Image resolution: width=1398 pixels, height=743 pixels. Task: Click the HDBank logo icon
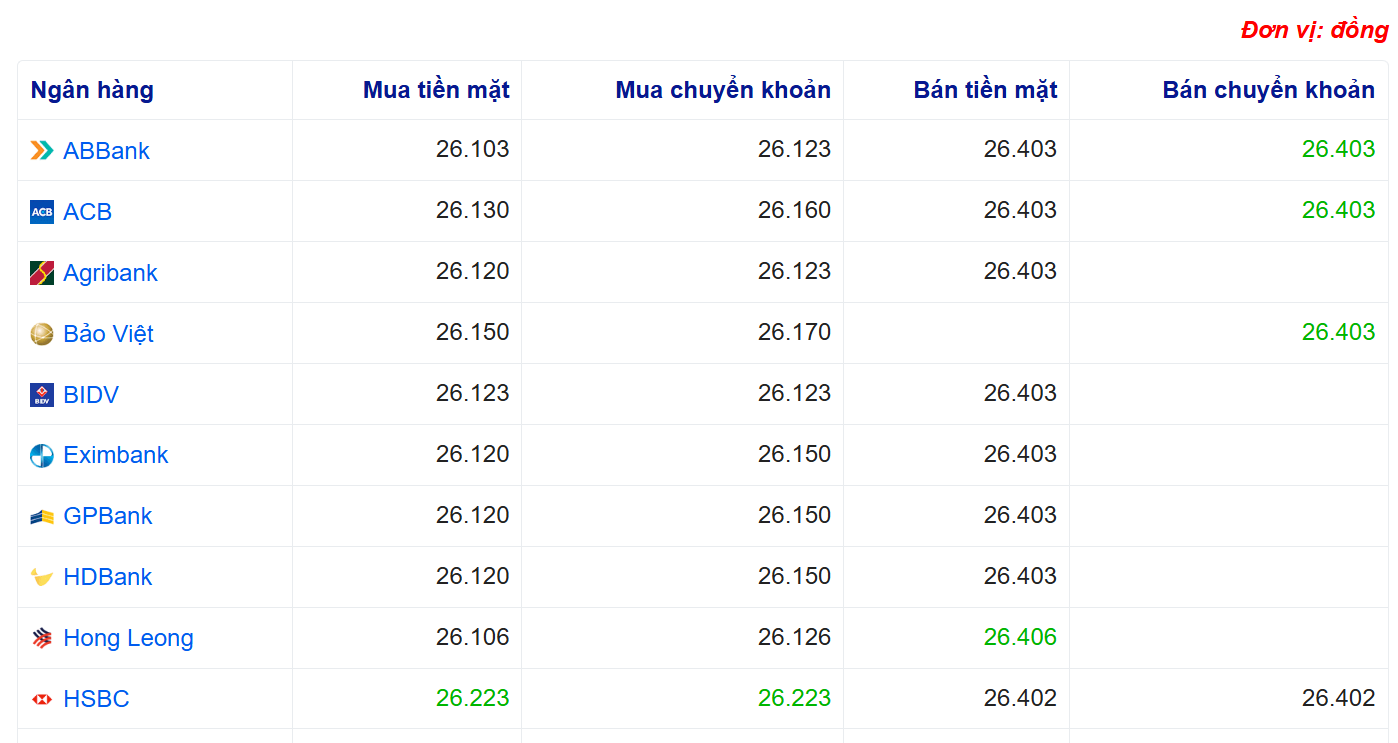tap(42, 577)
